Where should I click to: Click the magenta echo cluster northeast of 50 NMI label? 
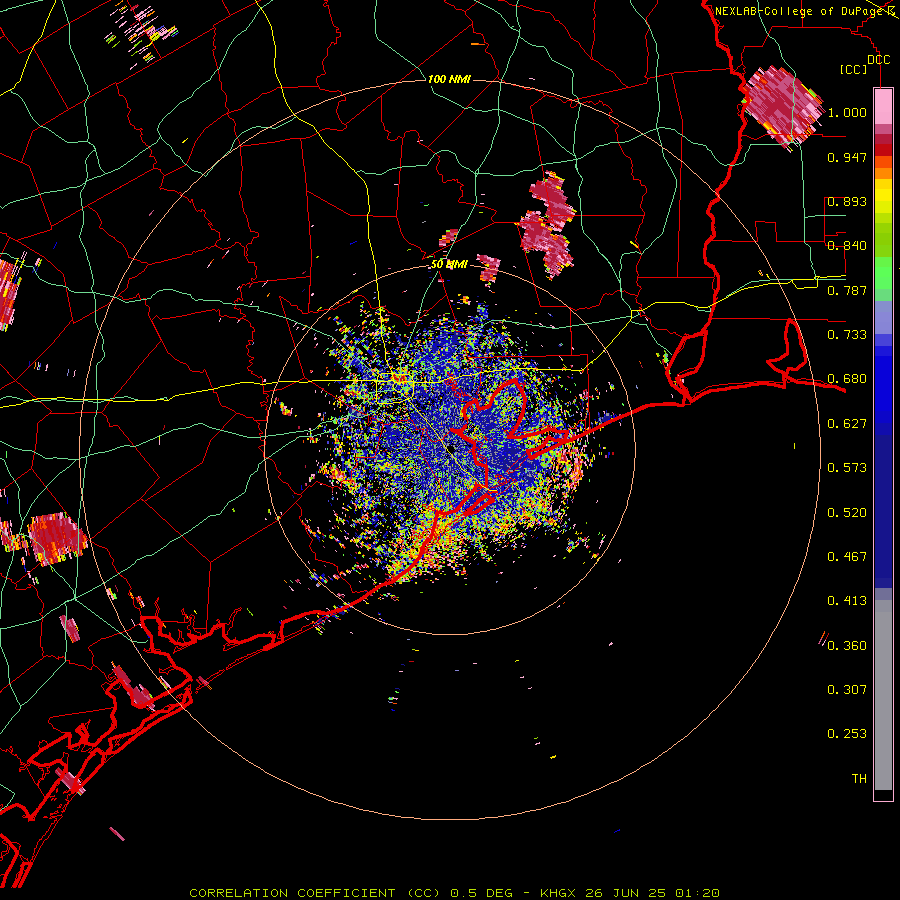[546, 226]
